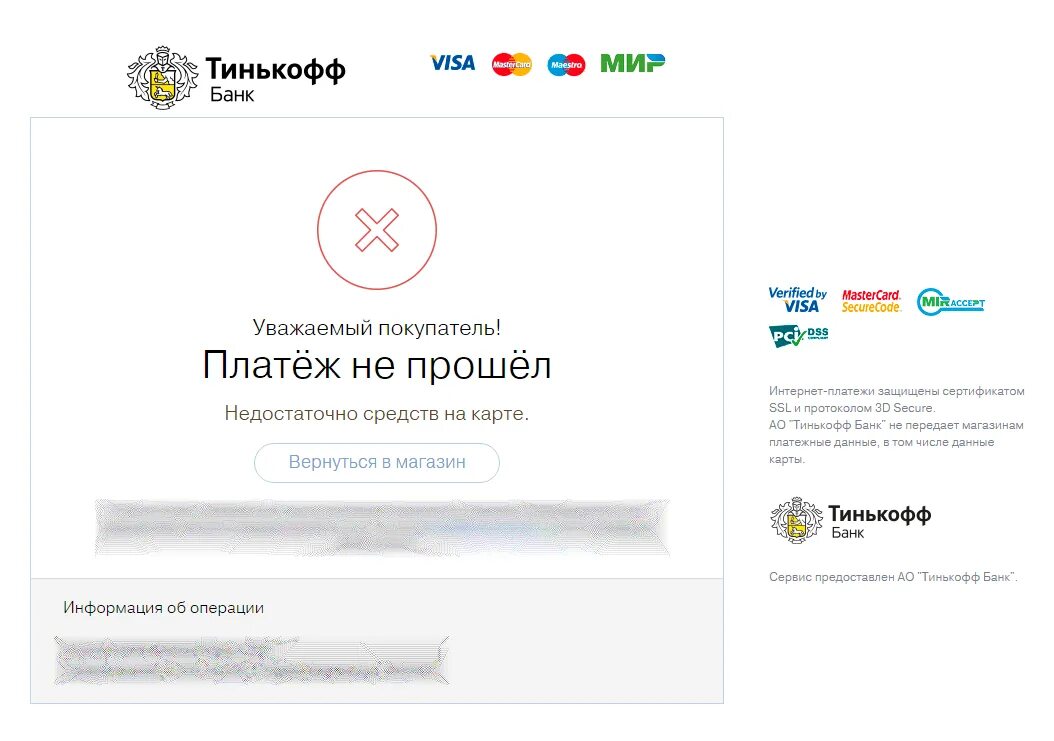The image size is (1054, 741).
Task: Click the MasterCard logo at top
Action: point(512,64)
